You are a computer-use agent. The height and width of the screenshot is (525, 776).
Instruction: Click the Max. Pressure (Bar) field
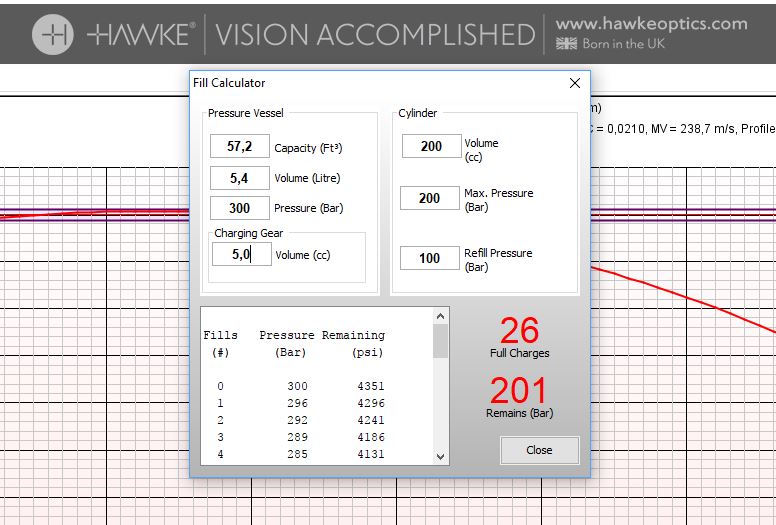click(430, 198)
